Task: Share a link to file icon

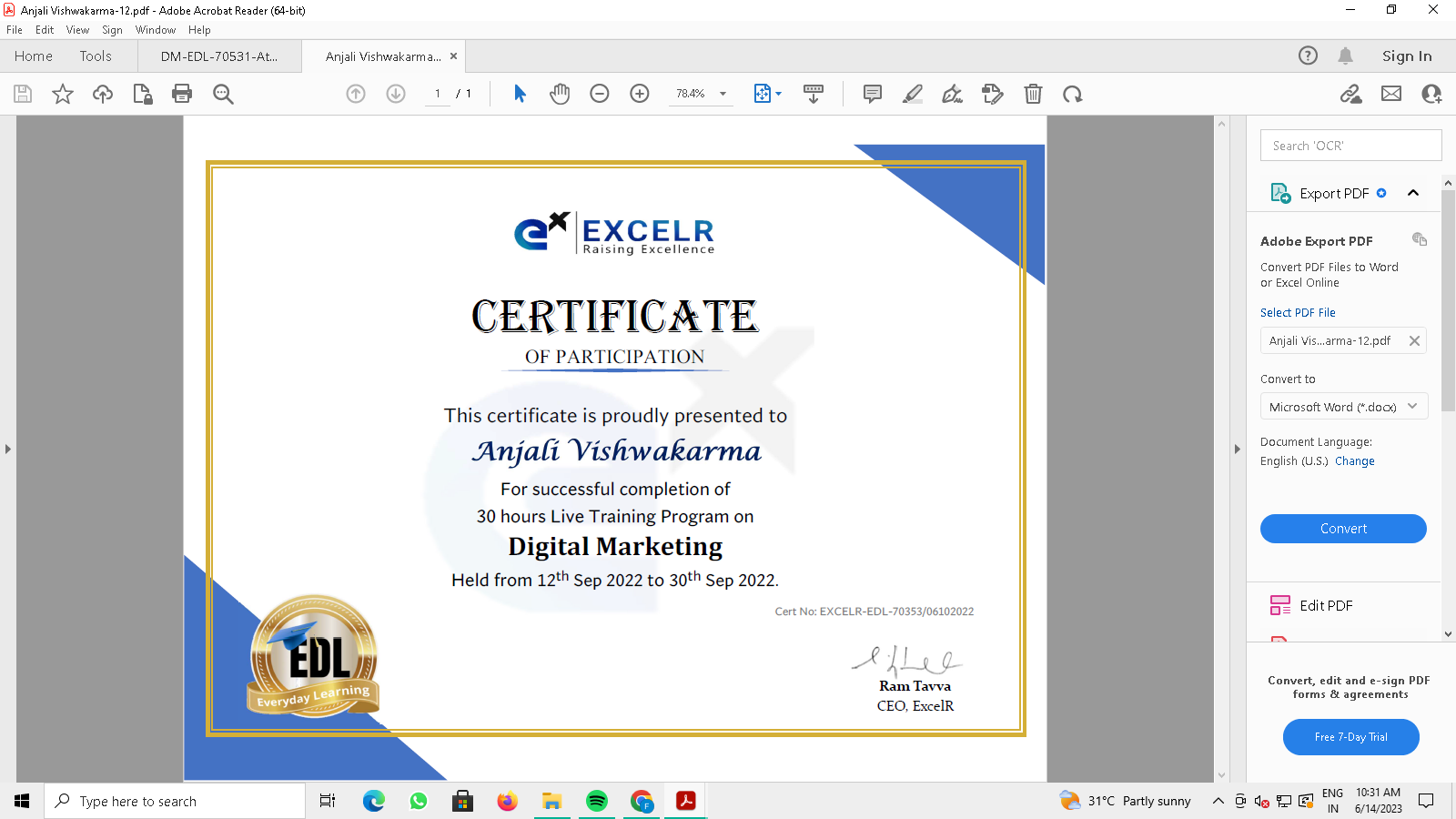Action: 1351,94
